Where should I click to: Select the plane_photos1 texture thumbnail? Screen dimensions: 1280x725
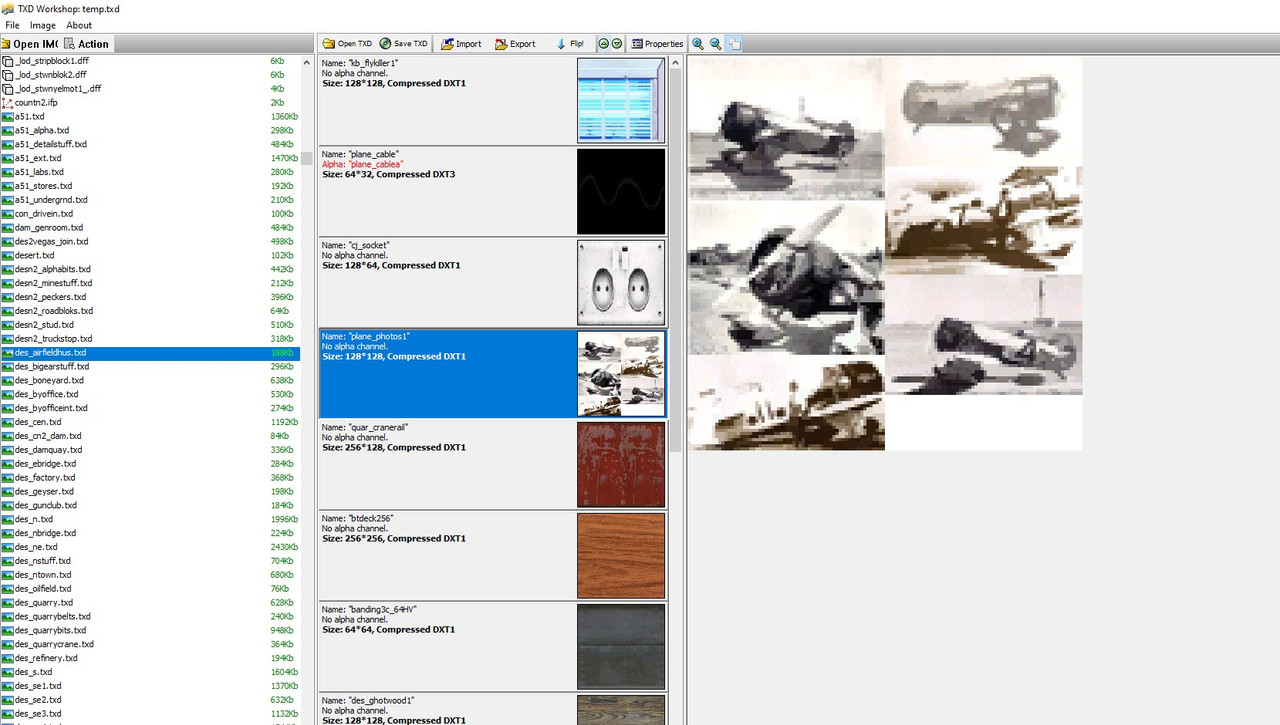pyautogui.click(x=621, y=373)
